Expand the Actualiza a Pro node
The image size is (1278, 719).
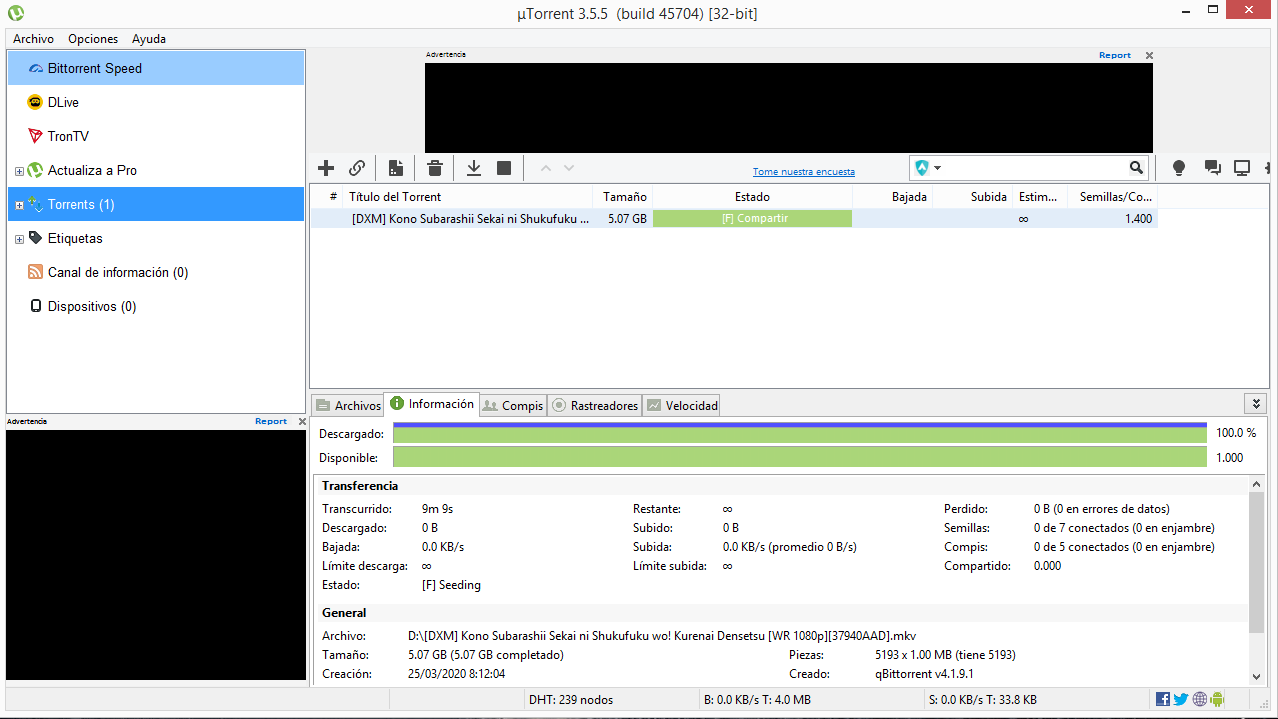19,171
